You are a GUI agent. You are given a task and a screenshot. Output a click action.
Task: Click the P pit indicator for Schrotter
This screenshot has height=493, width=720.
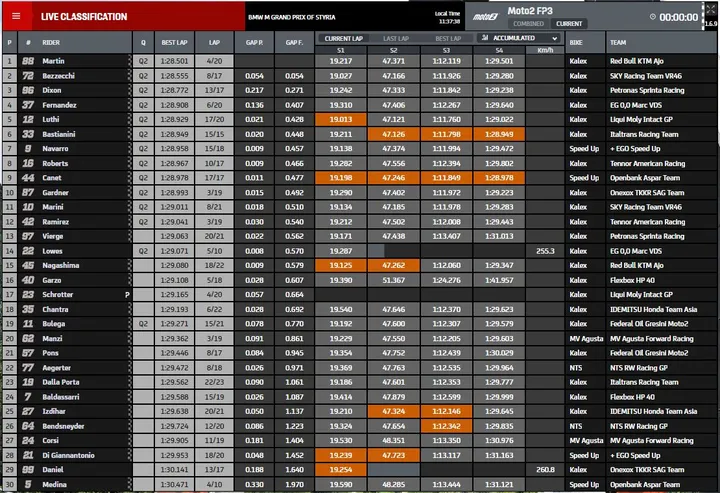pyautogui.click(x=127, y=295)
